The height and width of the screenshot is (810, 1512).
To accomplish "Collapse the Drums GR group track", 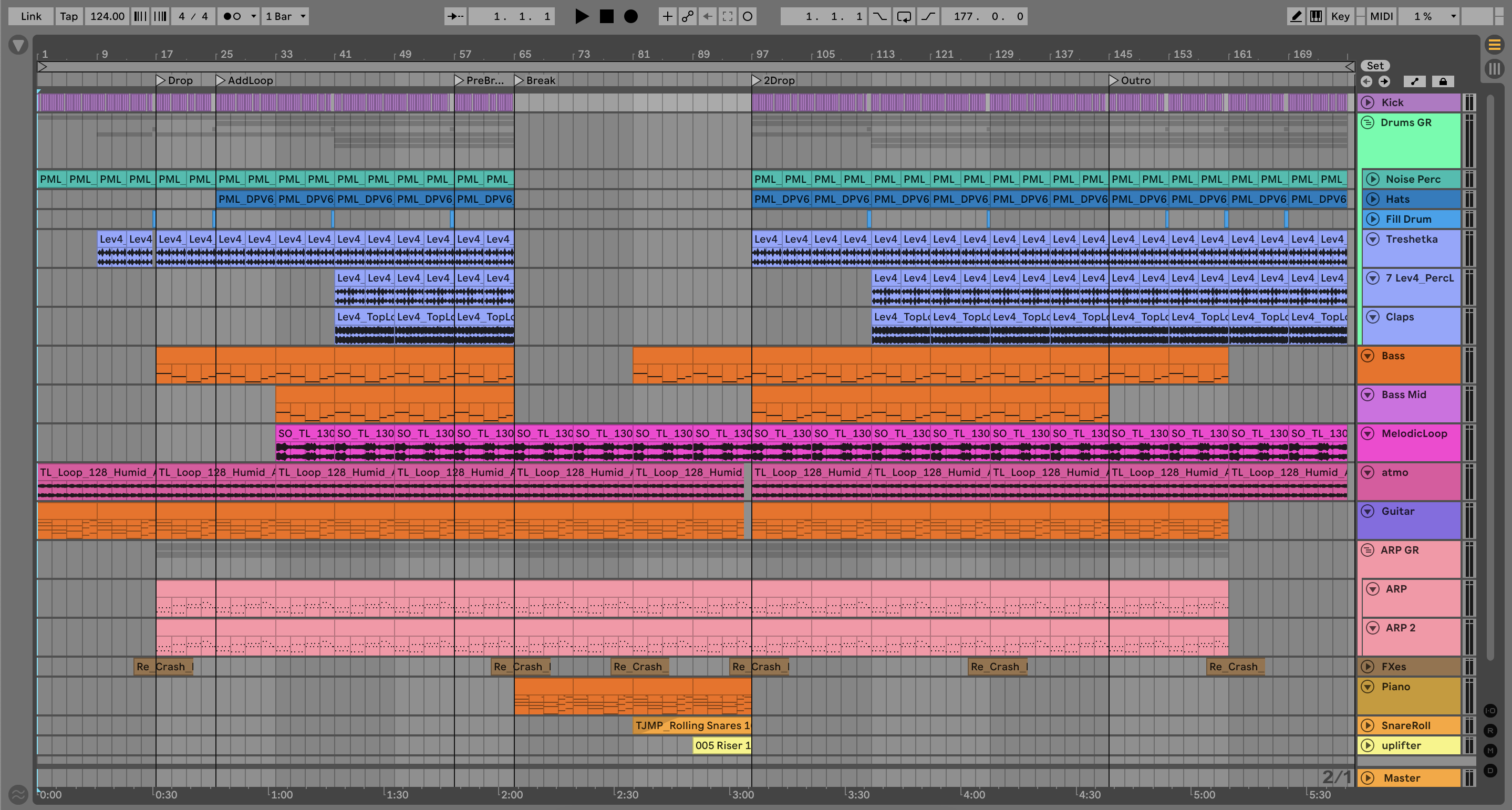I will tap(1368, 123).
